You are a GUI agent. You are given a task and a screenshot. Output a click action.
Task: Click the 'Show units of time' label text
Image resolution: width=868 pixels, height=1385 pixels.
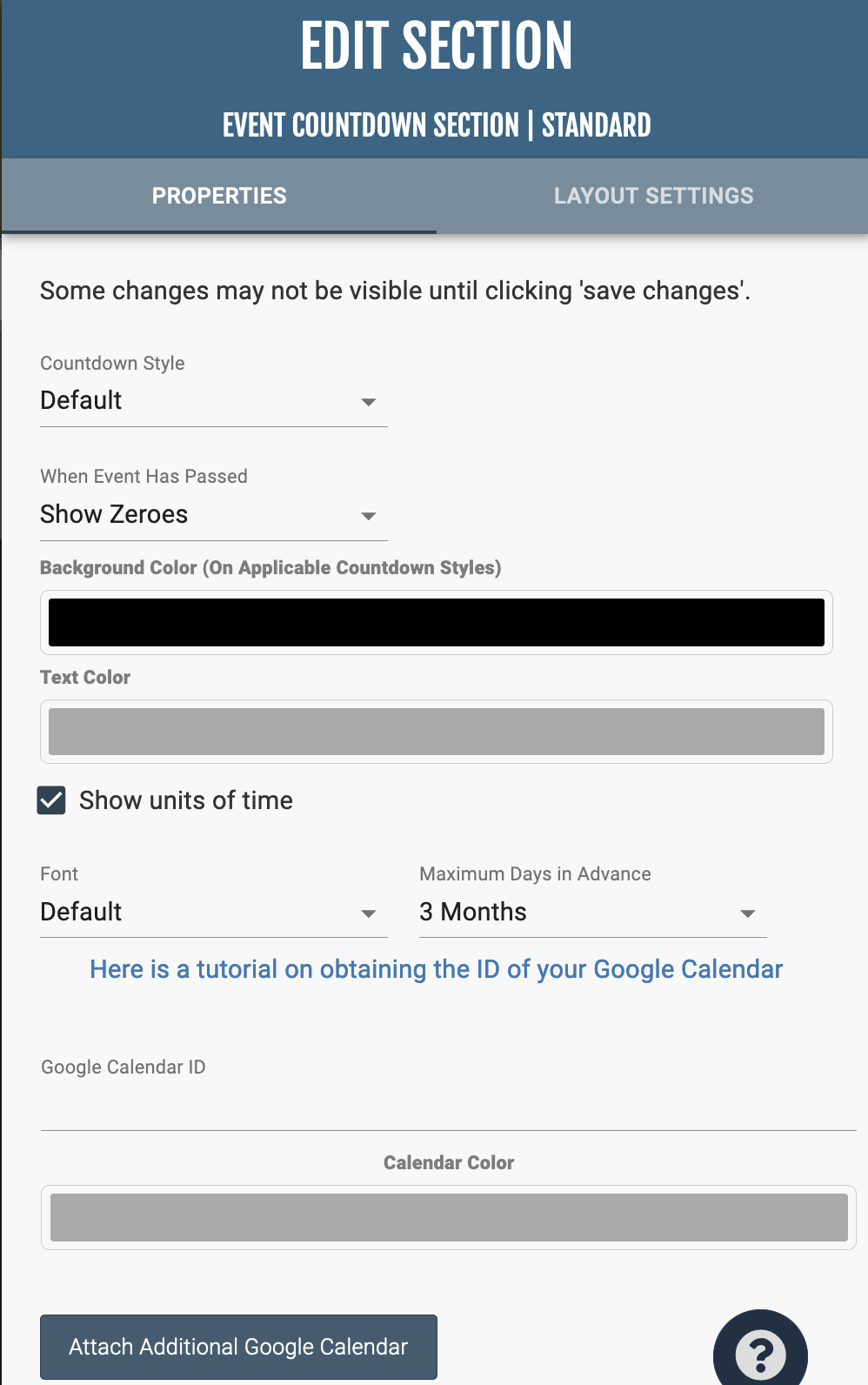[x=186, y=800]
